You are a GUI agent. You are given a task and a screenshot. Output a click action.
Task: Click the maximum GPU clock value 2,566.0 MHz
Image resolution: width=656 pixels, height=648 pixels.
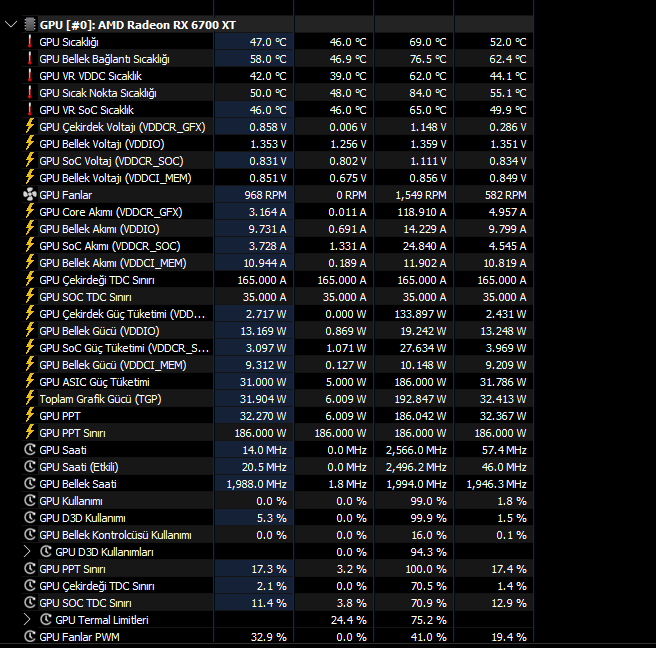416,450
